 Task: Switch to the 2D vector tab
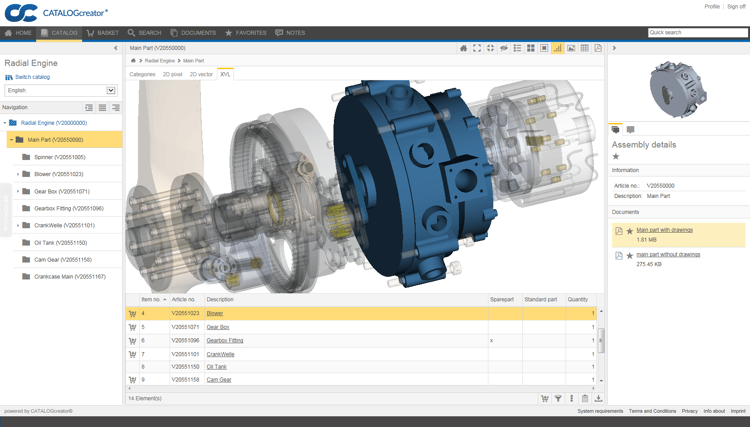pyautogui.click(x=201, y=74)
